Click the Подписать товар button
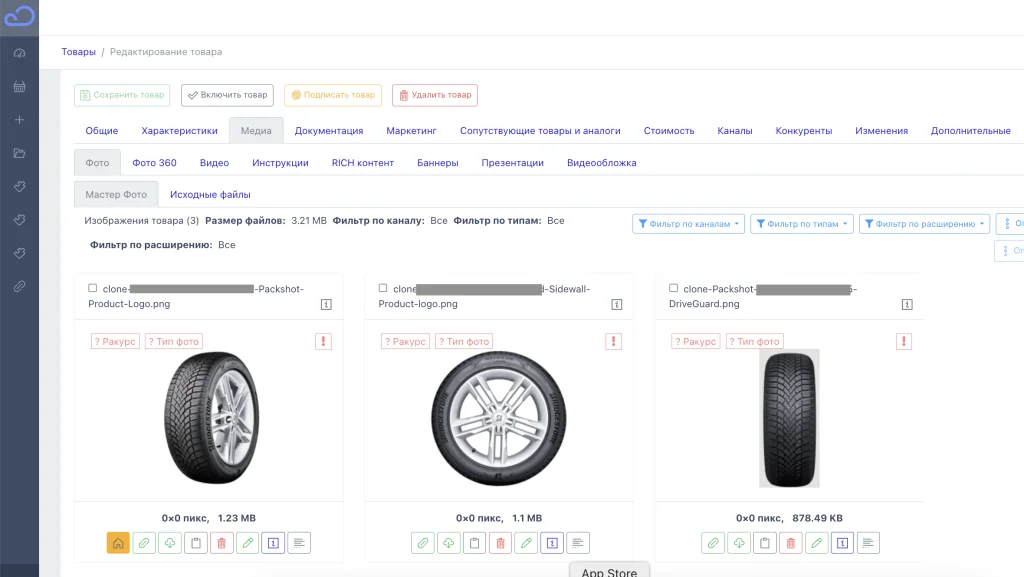1024x577 pixels. (x=332, y=95)
